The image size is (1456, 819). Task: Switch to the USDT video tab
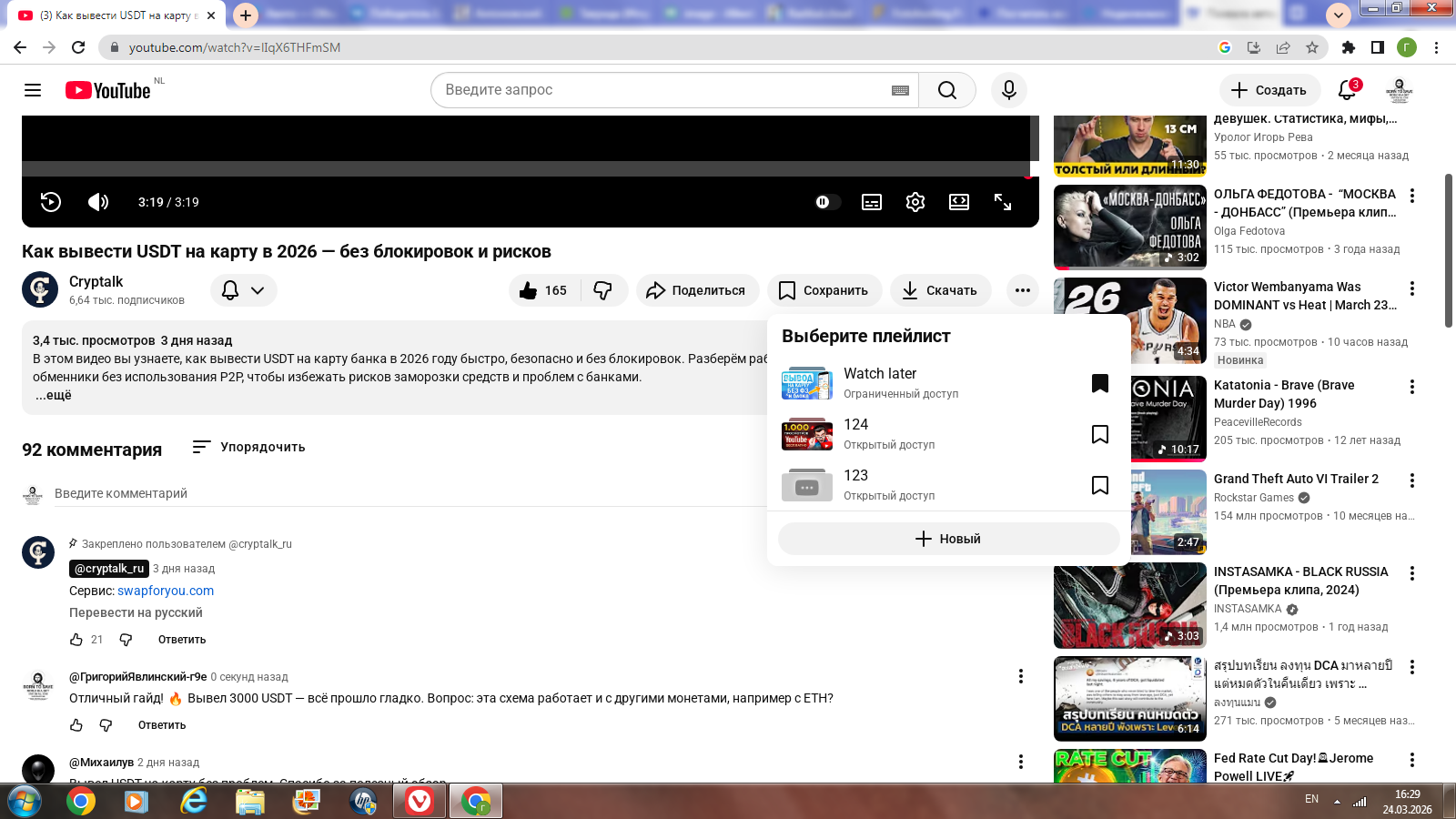[116, 15]
